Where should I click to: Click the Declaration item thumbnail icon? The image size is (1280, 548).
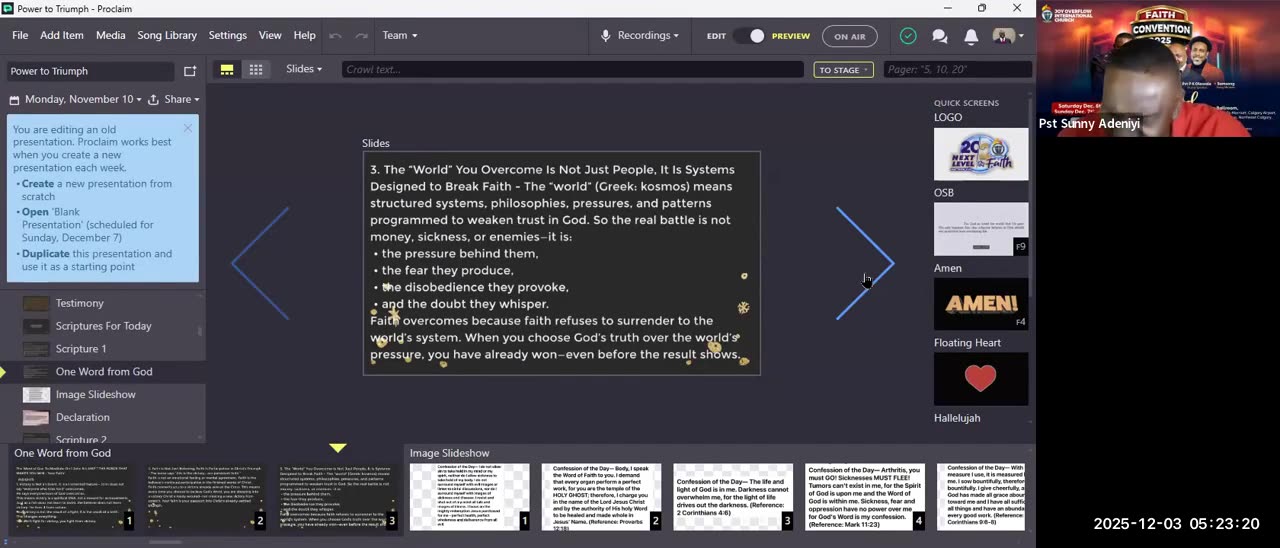(36, 417)
